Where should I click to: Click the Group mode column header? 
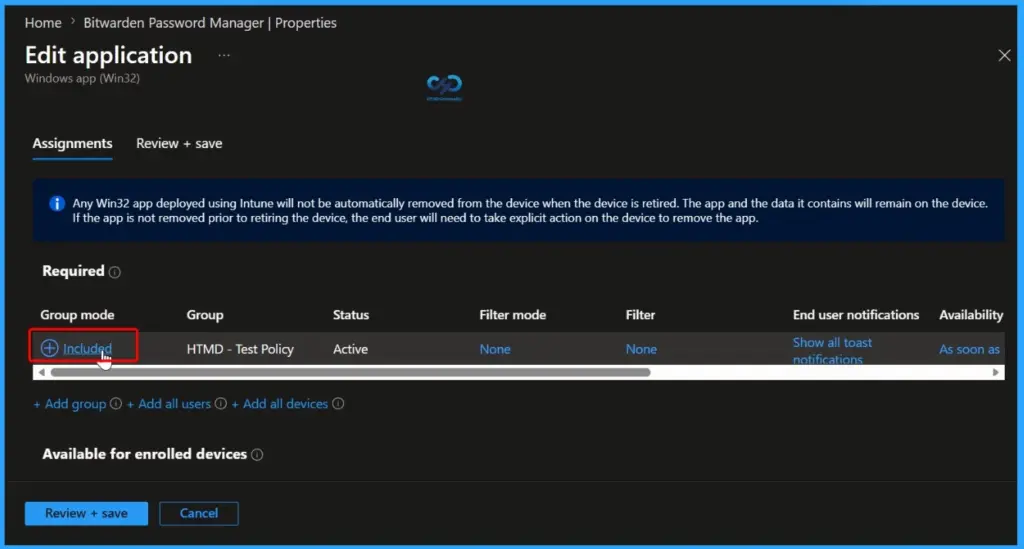pos(77,315)
